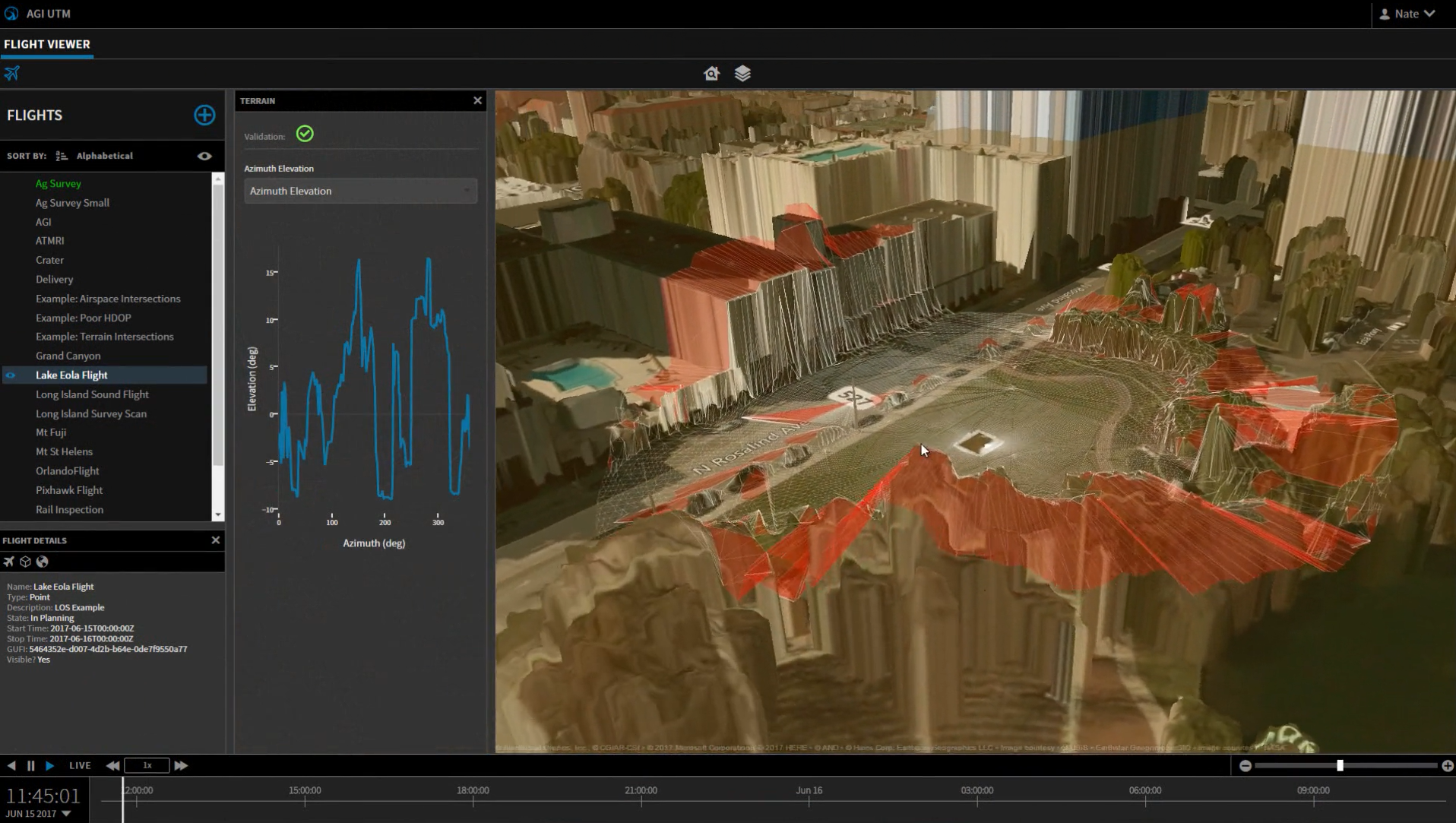
Task: Click the 03:00:00 timeline marker
Action: coord(976,790)
